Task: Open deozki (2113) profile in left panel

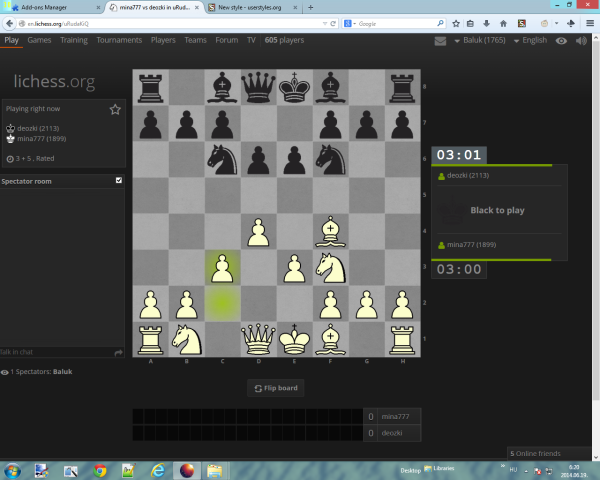Action: click(x=38, y=129)
